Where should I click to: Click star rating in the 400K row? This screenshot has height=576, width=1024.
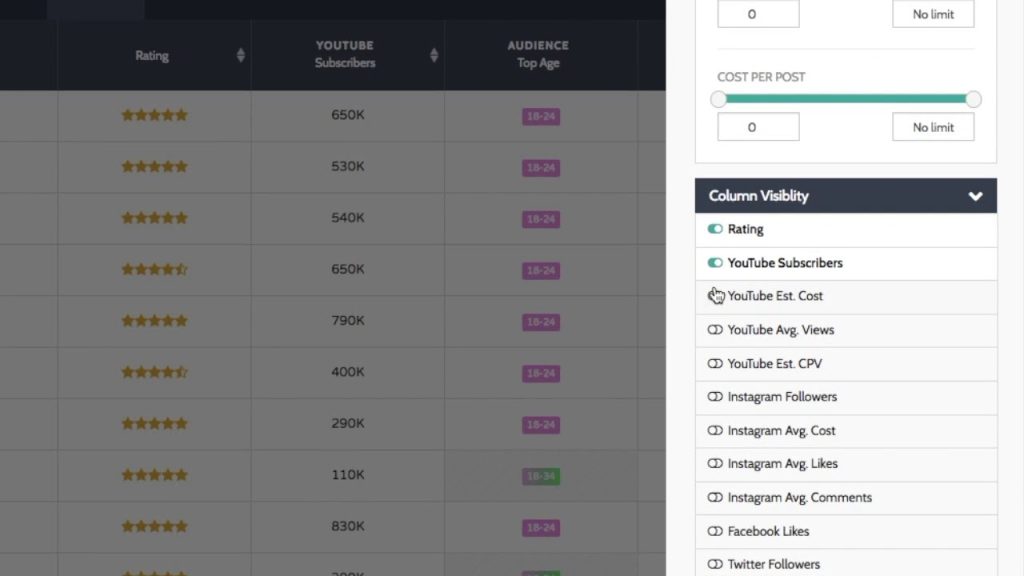(154, 372)
